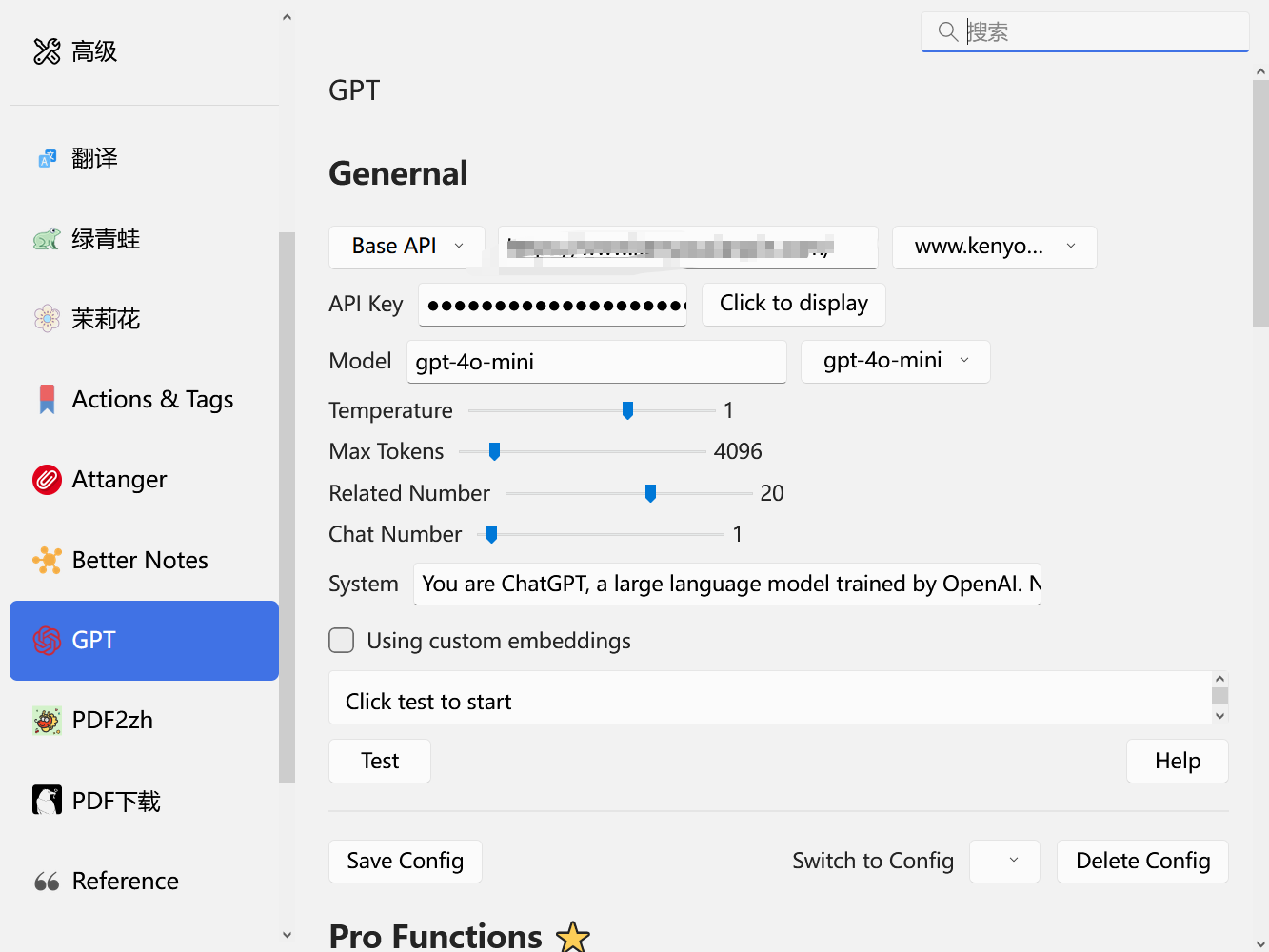Open the www.kenyo... API URL dropdown
Viewport: 1269px width, 952px height.
click(995, 247)
